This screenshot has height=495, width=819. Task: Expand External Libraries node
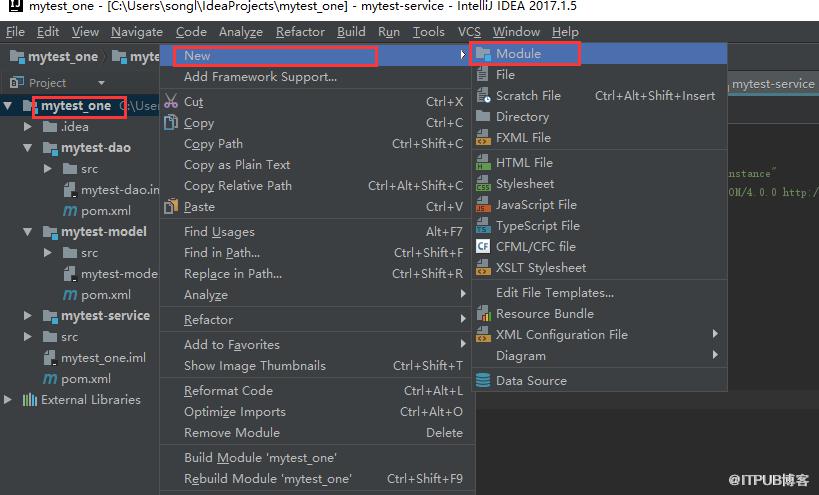coord(7,400)
